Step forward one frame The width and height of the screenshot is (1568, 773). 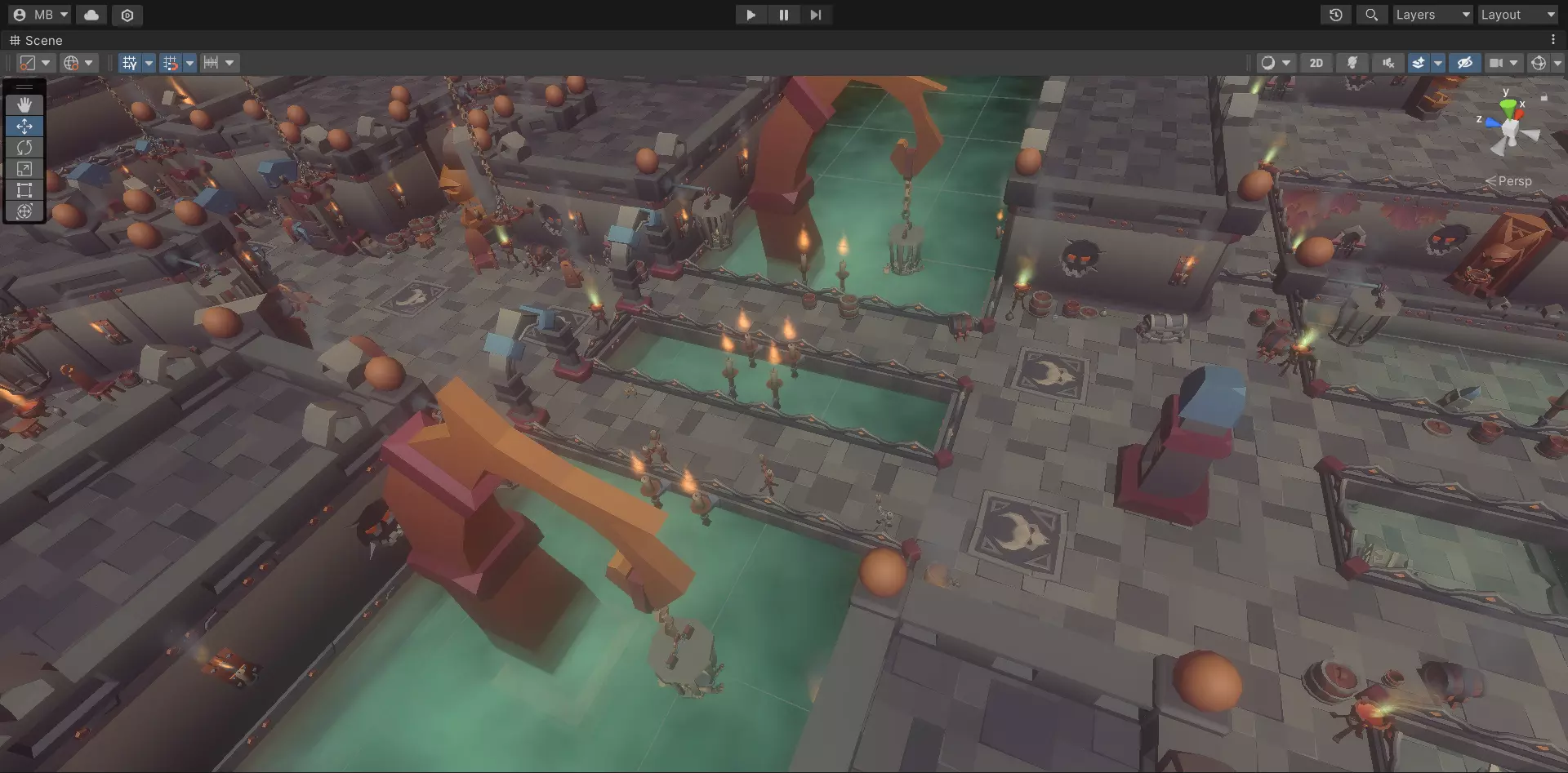[815, 15]
